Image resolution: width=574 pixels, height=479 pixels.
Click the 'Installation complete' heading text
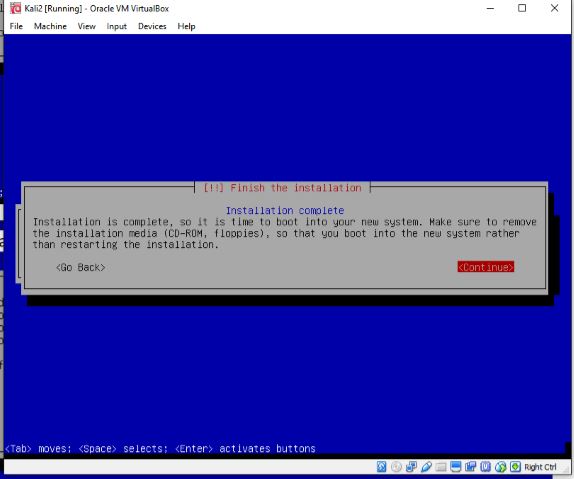pyautogui.click(x=285, y=211)
